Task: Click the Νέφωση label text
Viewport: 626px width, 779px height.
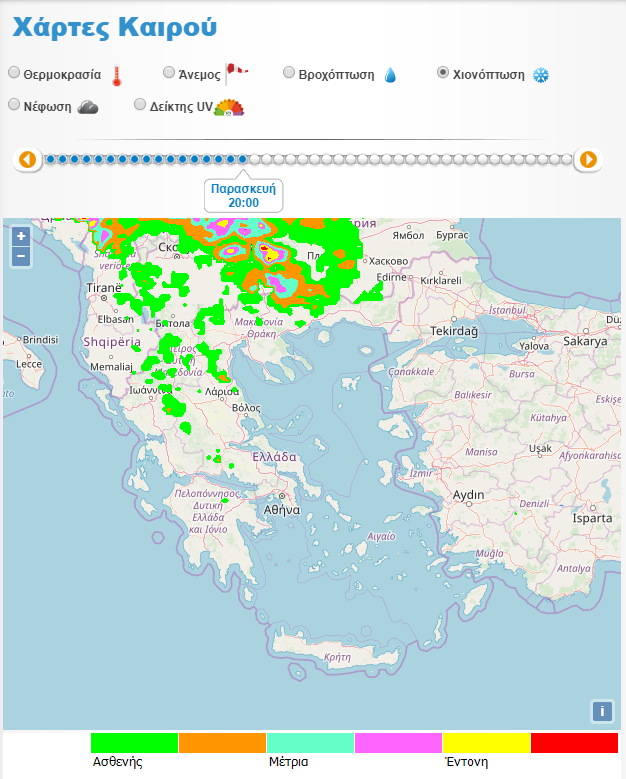Action: 48,107
